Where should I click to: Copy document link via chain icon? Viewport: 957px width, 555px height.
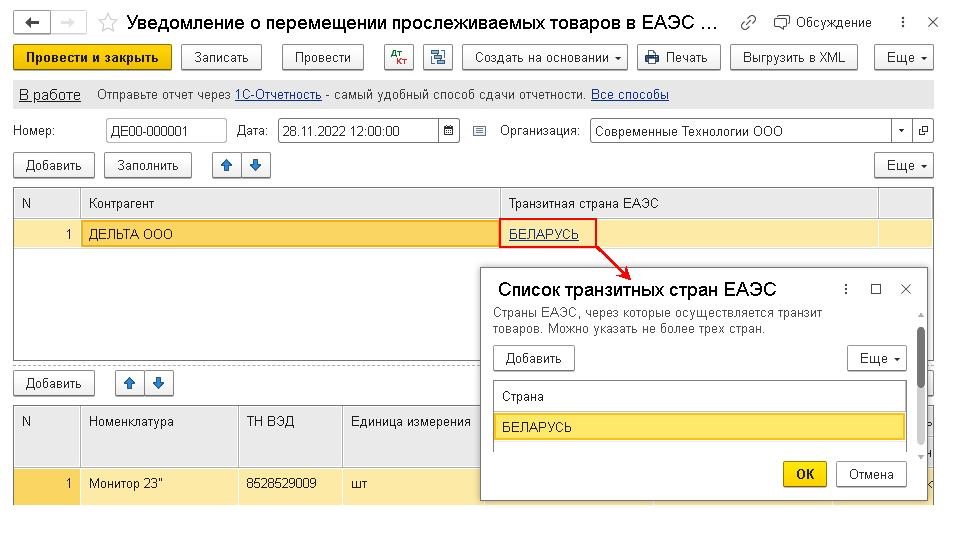(749, 22)
